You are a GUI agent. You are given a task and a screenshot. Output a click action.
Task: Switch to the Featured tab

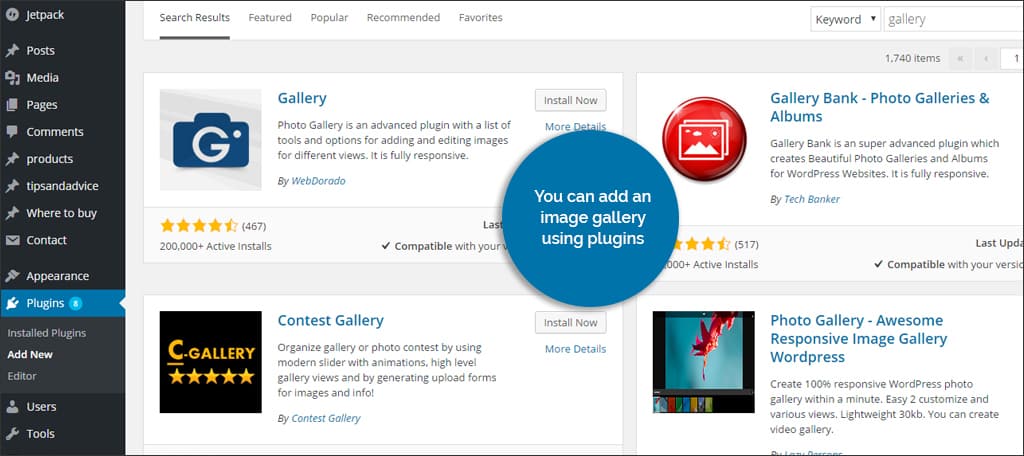pyautogui.click(x=270, y=18)
